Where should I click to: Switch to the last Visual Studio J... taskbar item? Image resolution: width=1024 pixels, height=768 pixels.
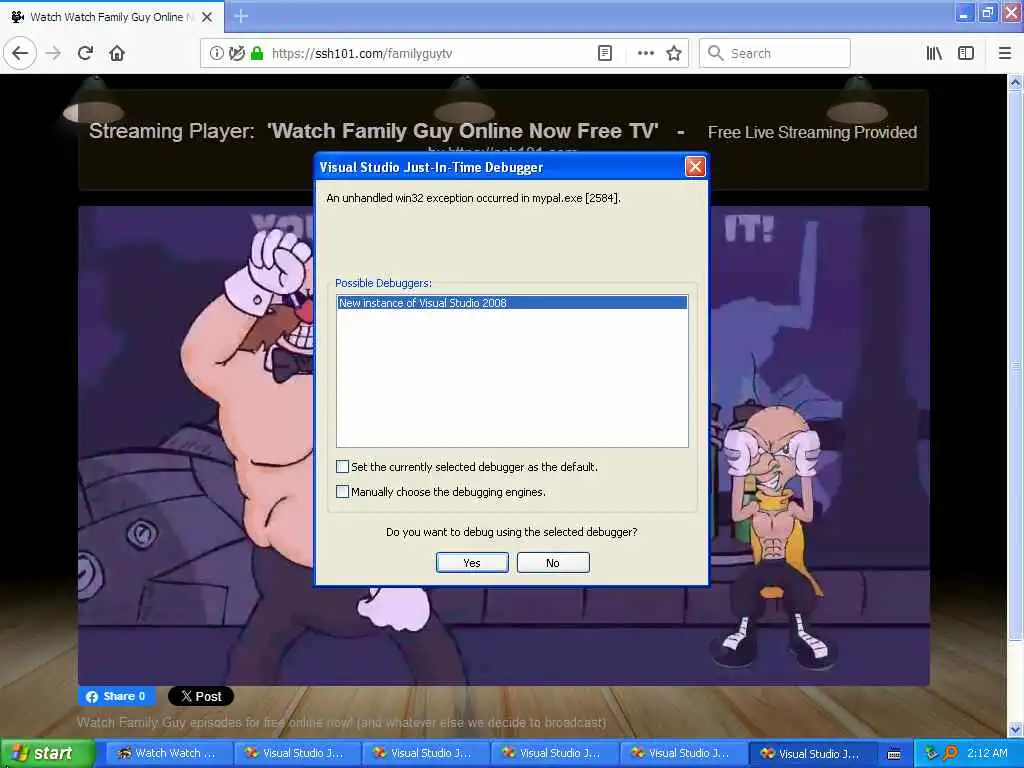[x=812, y=754]
